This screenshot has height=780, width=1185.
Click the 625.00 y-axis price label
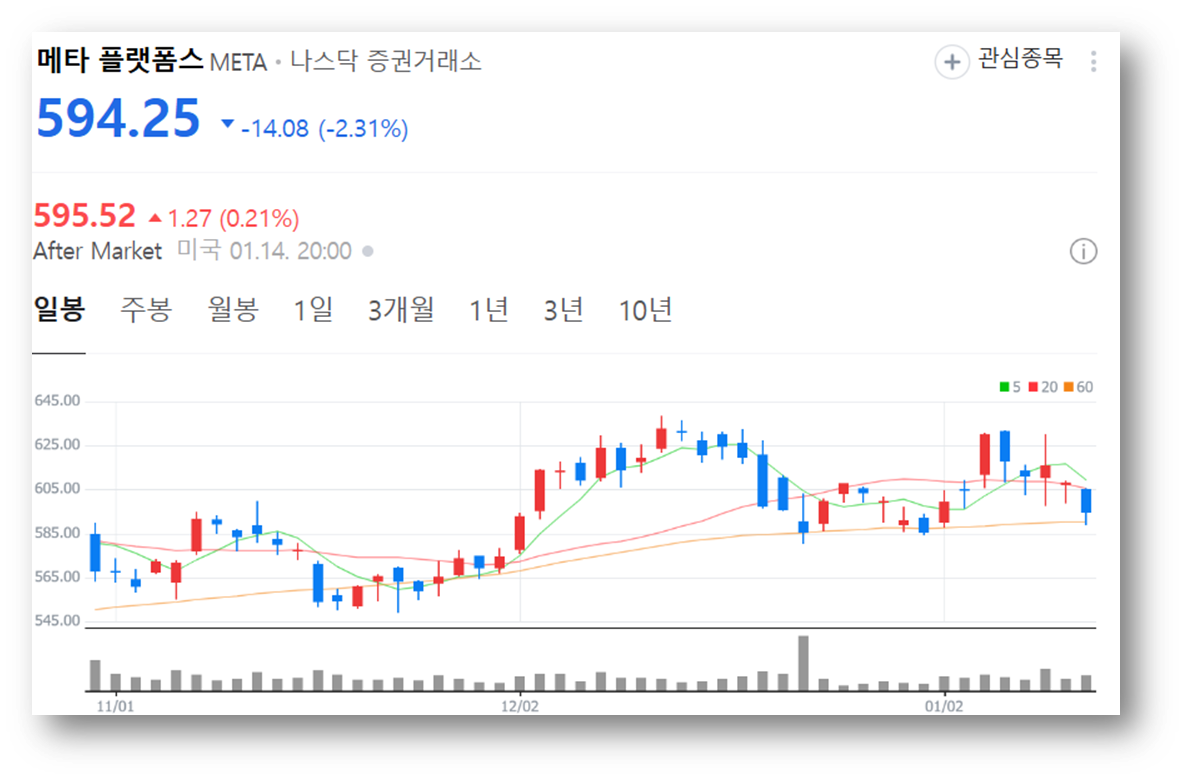click(57, 444)
